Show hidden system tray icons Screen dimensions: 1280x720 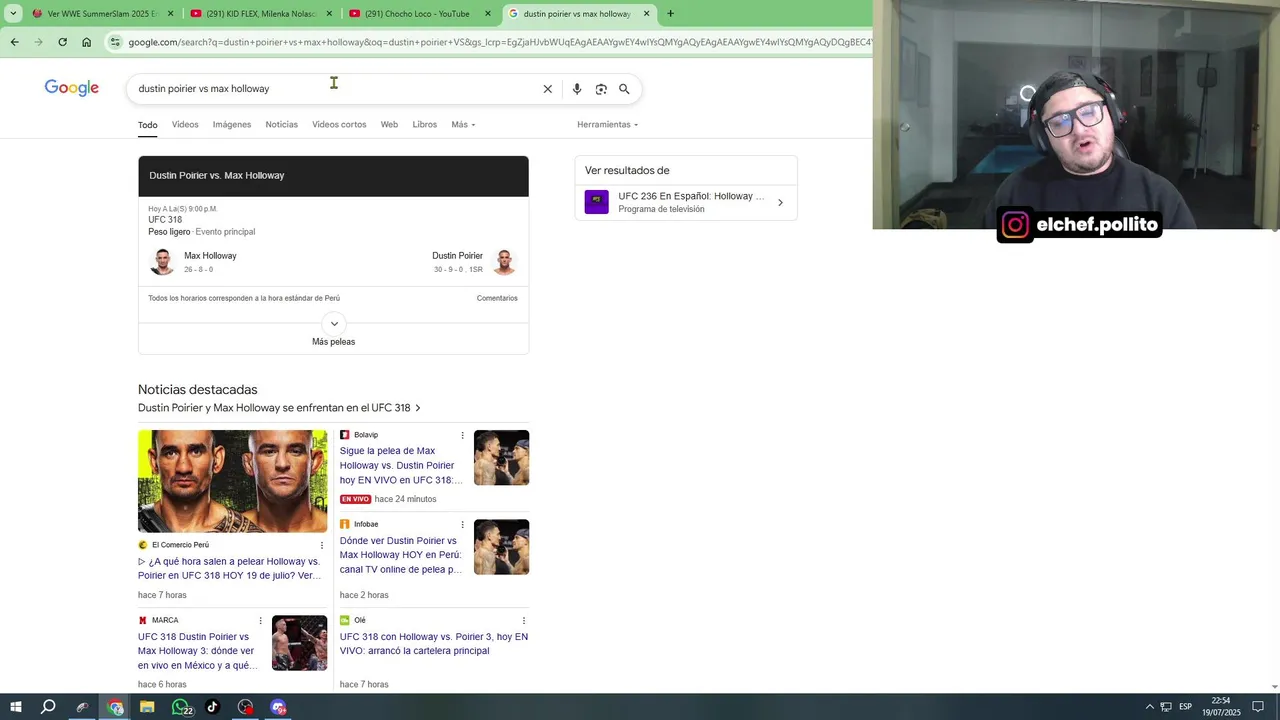pos(1149,707)
